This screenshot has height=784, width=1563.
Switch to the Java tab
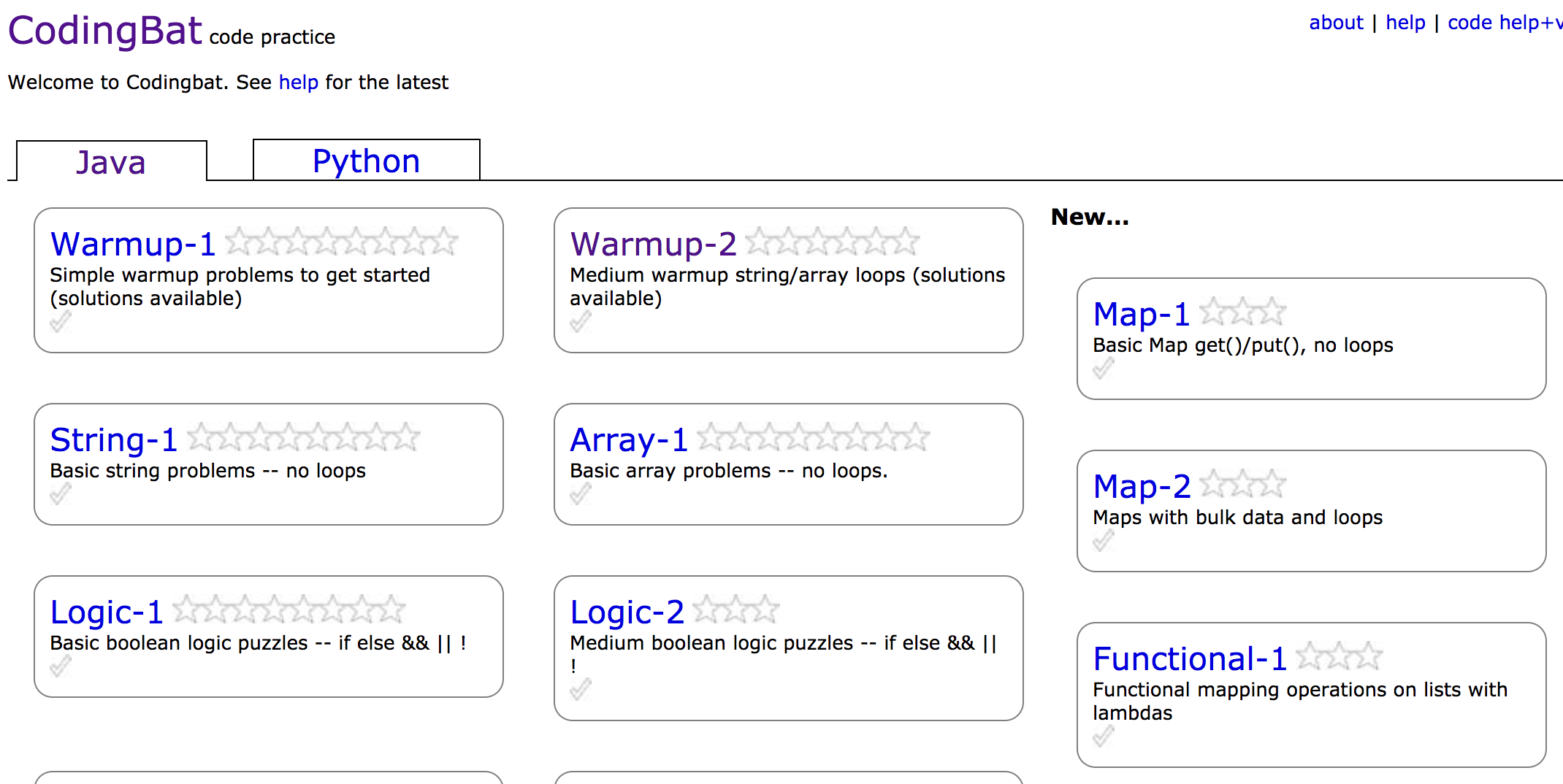(111, 161)
